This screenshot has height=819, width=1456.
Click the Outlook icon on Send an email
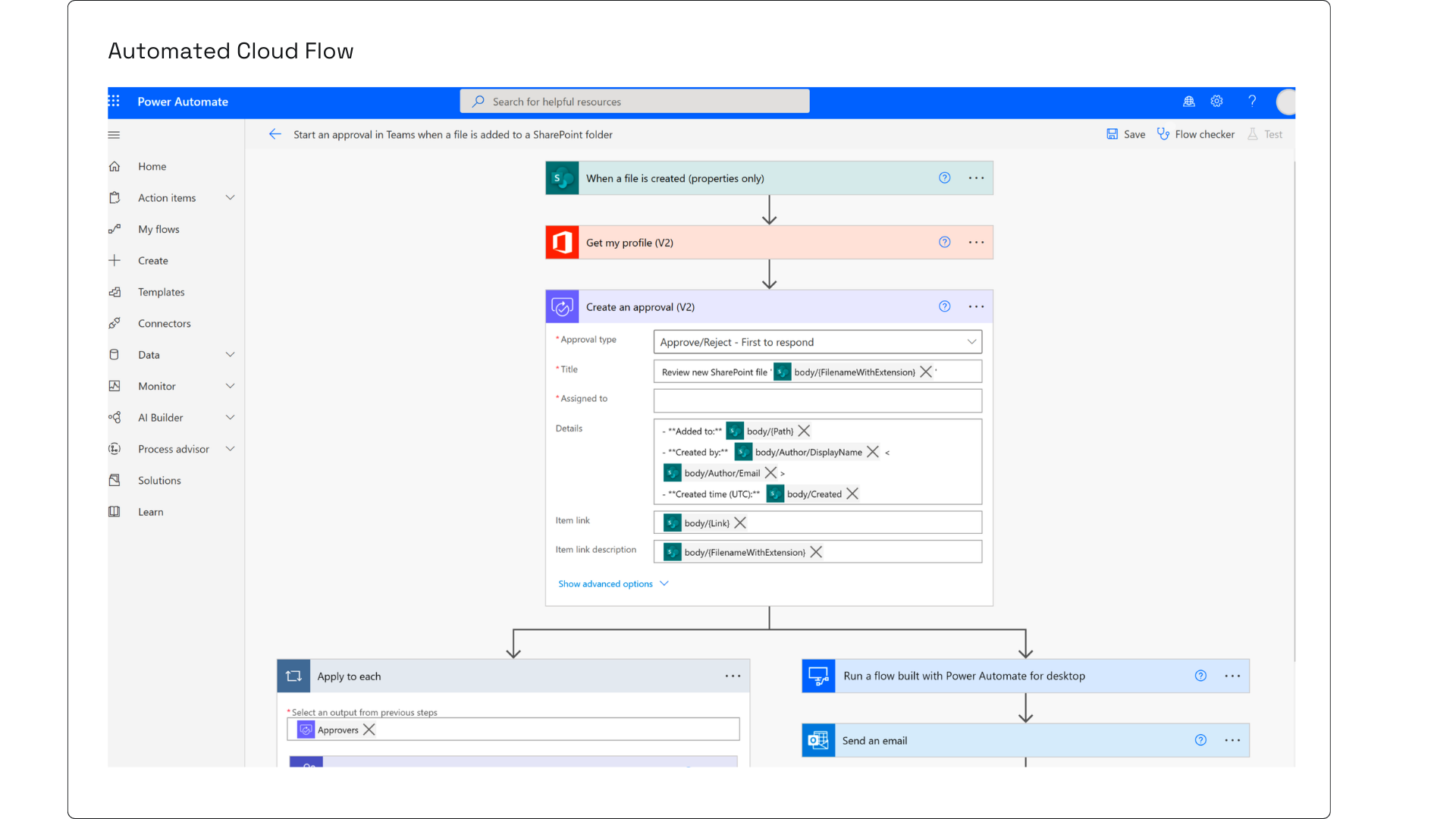tap(818, 740)
